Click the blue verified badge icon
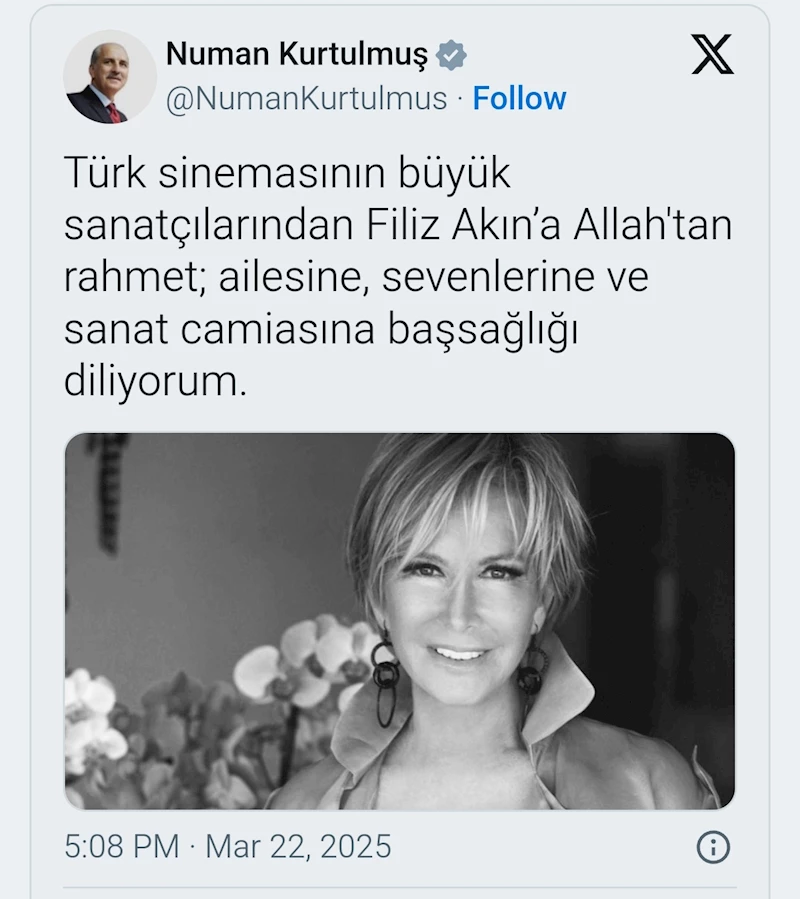800x899 pixels. (451, 55)
